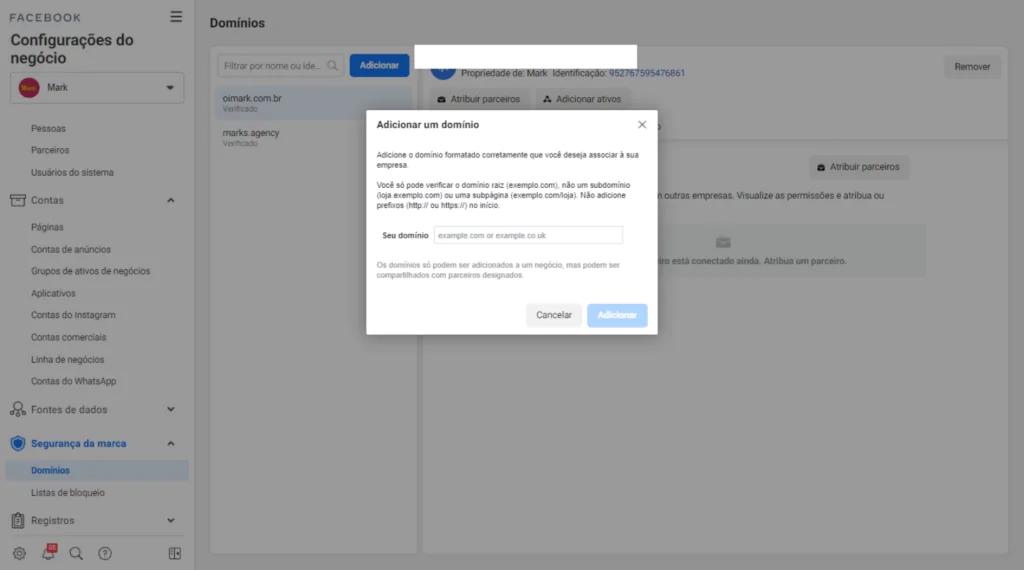Select Linha de negócios
Screen dimensions: 1024x570
(x=67, y=359)
